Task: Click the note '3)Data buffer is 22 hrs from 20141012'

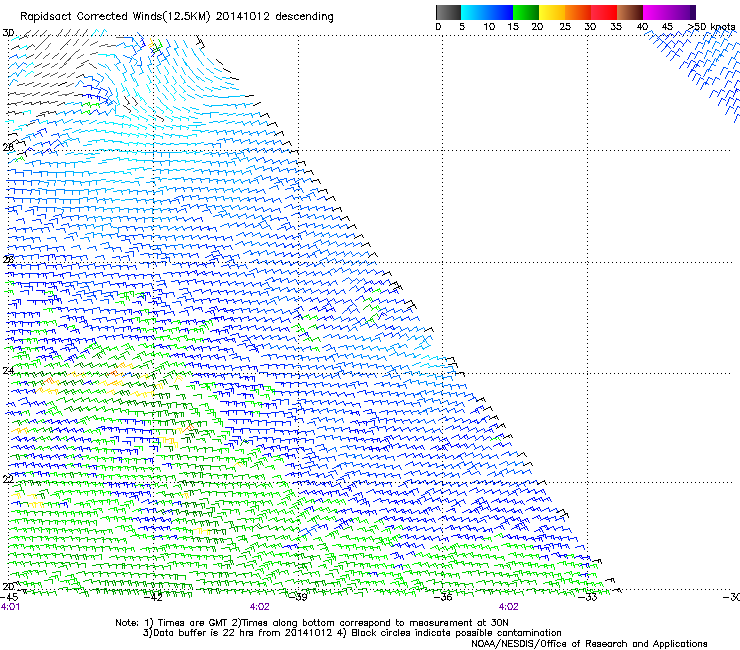Action: pyautogui.click(x=238, y=633)
